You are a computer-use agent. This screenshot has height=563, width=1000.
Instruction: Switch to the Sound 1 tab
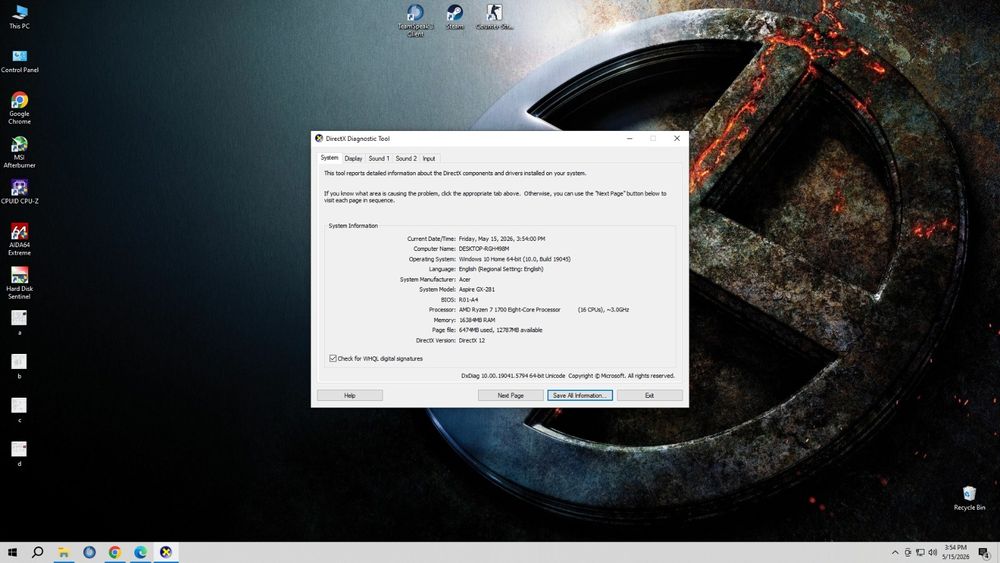[x=379, y=158]
